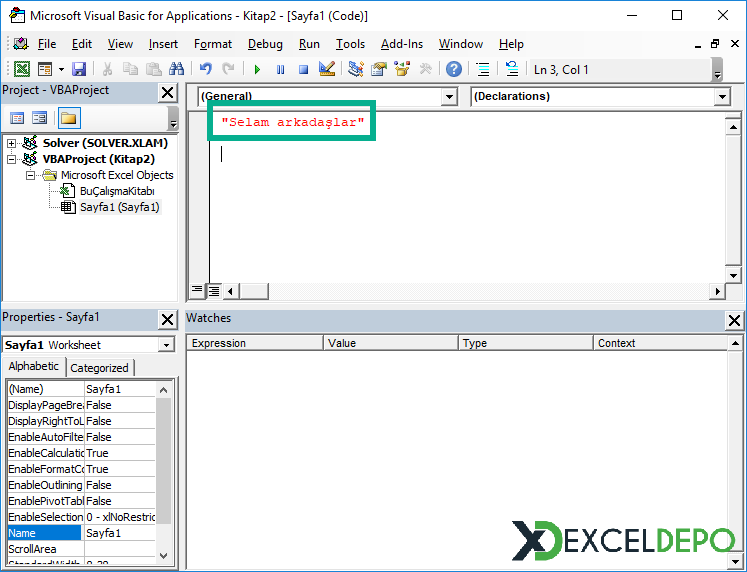Click the Indent toolbar icon
Viewport: 747px width, 572px height.
tap(483, 70)
